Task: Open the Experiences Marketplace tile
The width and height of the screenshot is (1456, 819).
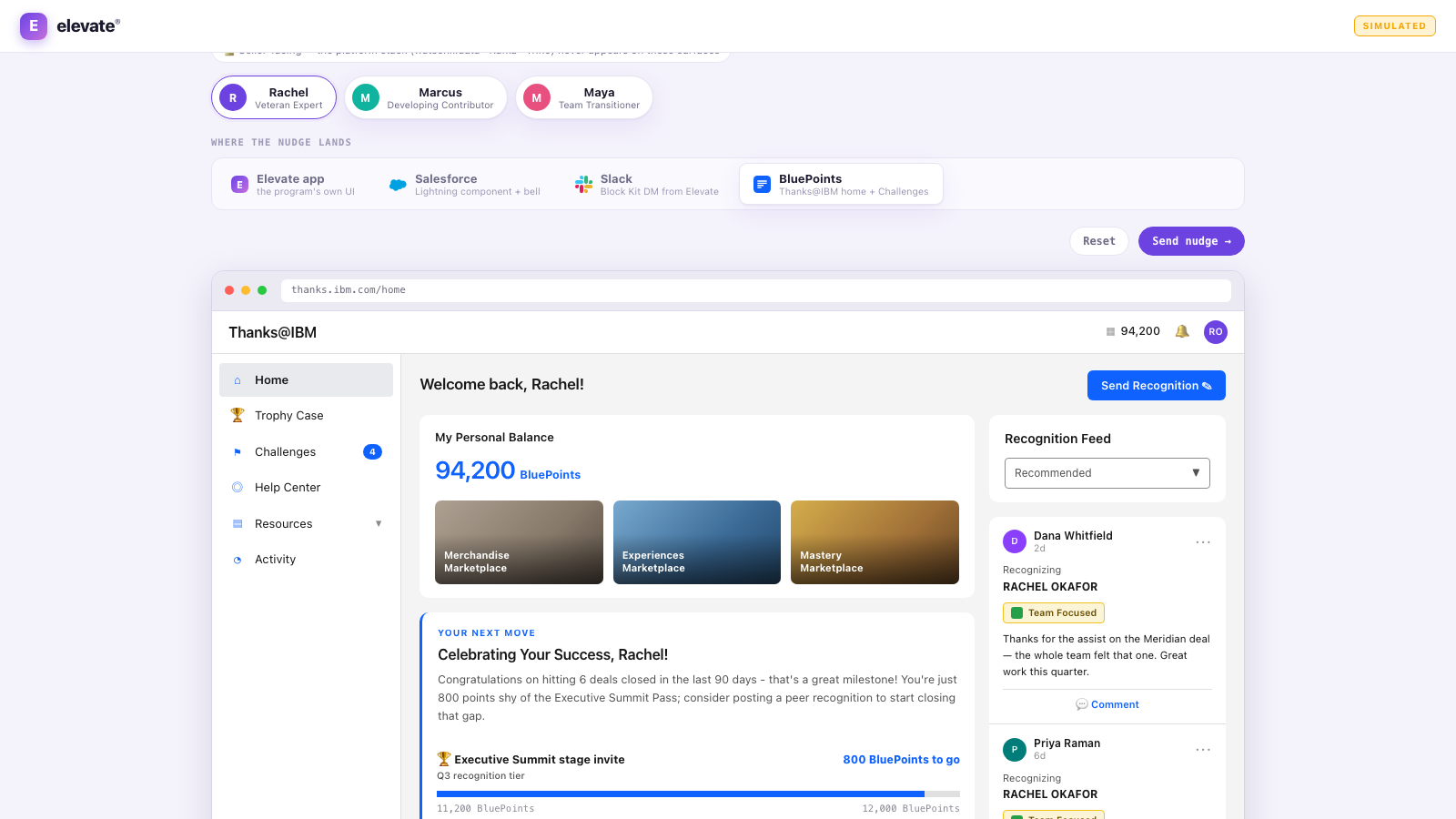Action: pyautogui.click(x=697, y=542)
